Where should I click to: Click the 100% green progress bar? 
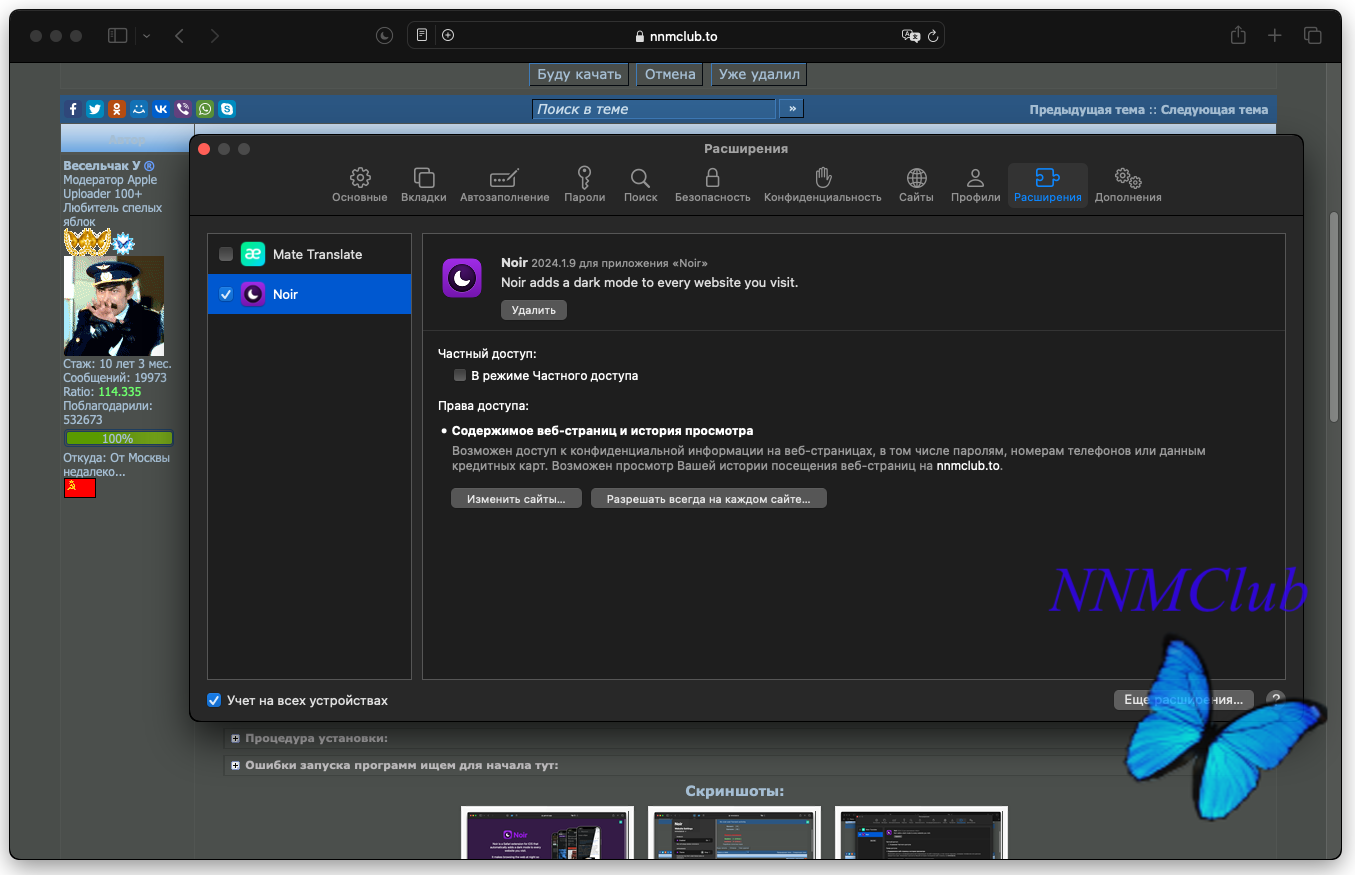(119, 438)
